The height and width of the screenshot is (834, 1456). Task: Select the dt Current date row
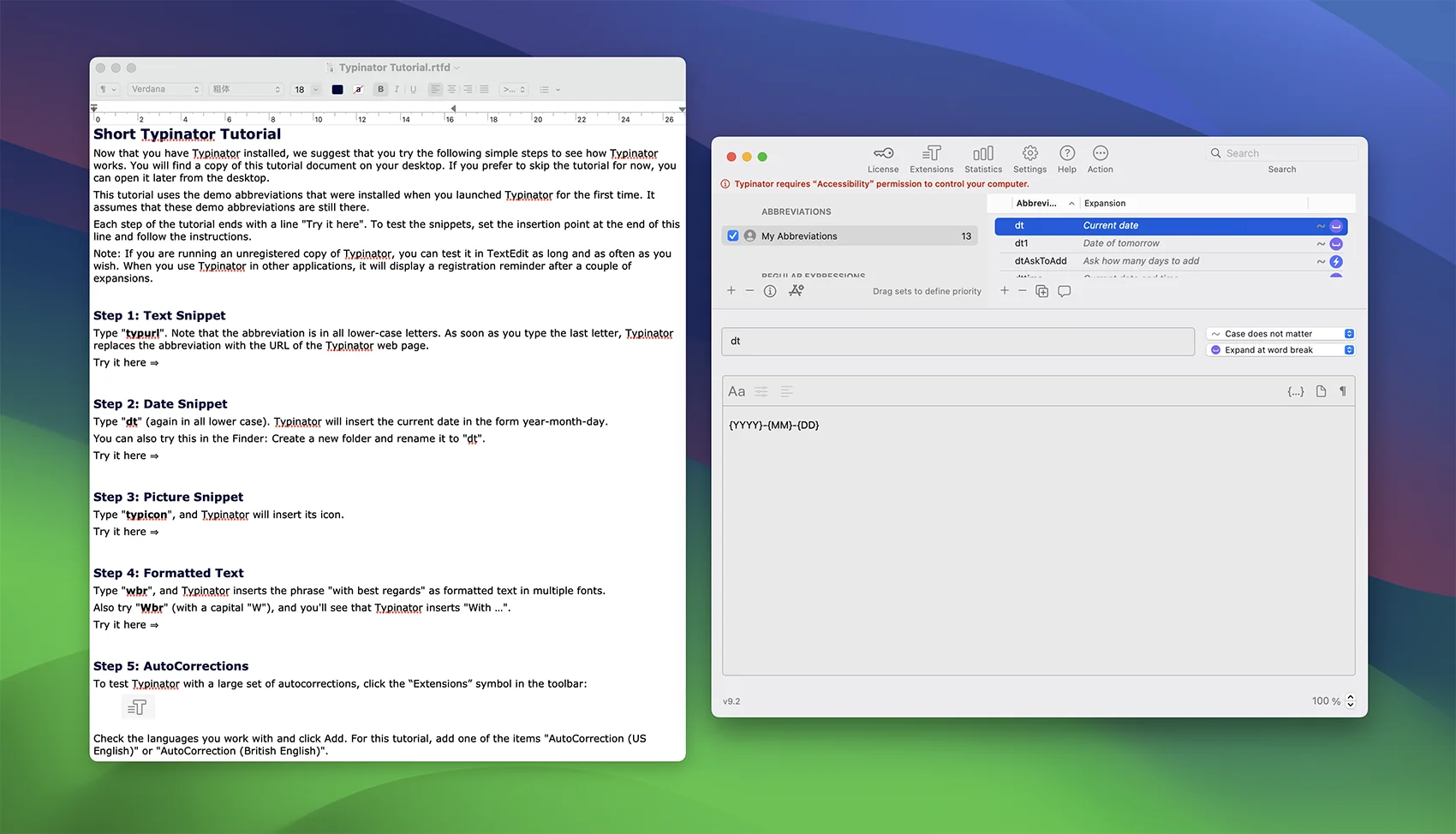click(x=1171, y=226)
